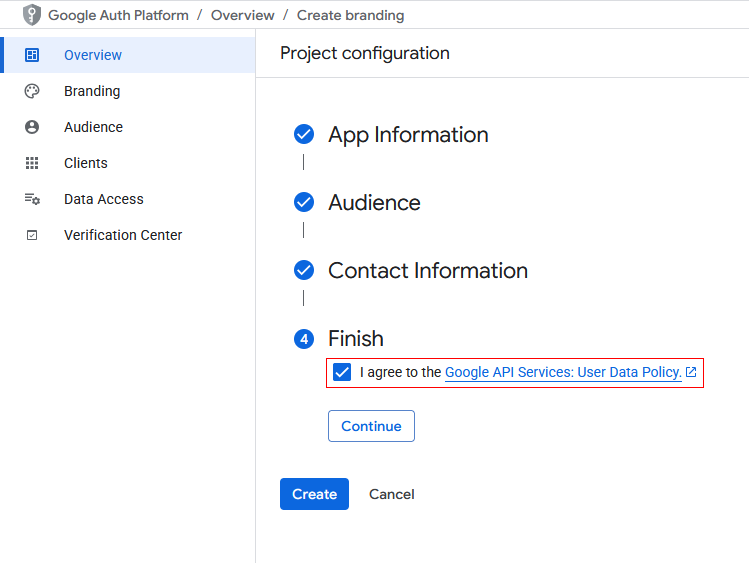The image size is (749, 563).
Task: Expand the Audience step in project configuration
Action: tap(374, 203)
